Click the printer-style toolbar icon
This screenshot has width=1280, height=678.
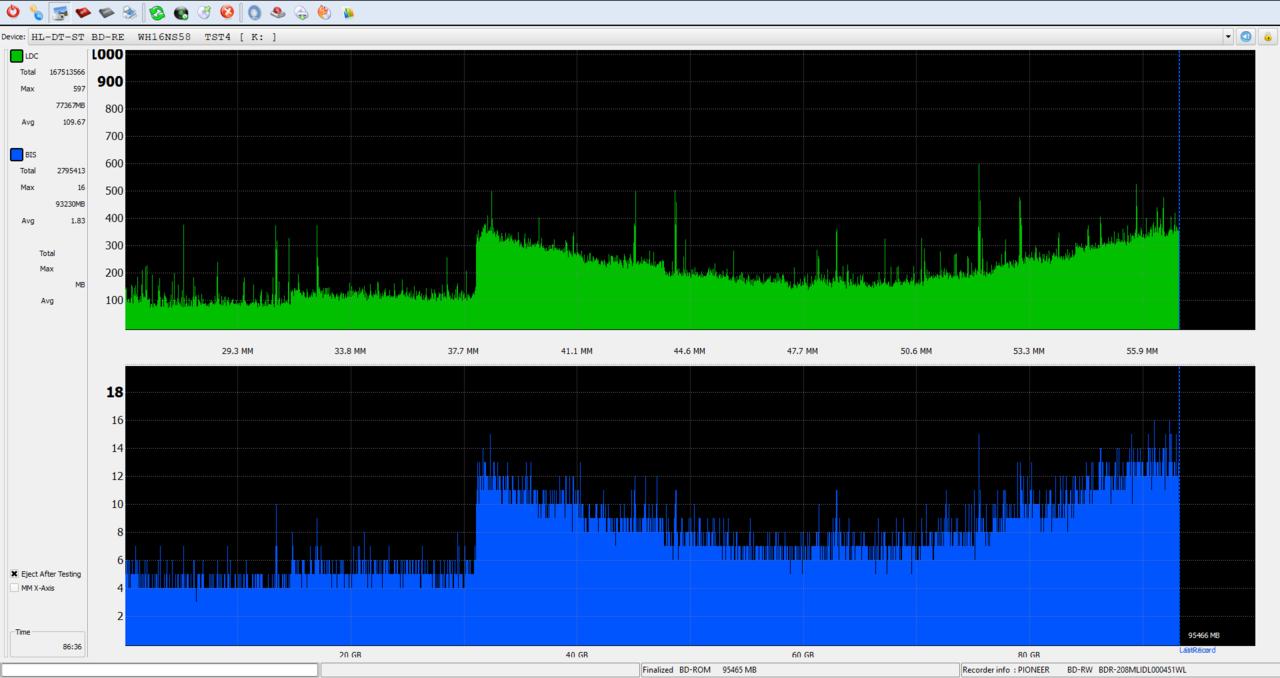pos(129,13)
